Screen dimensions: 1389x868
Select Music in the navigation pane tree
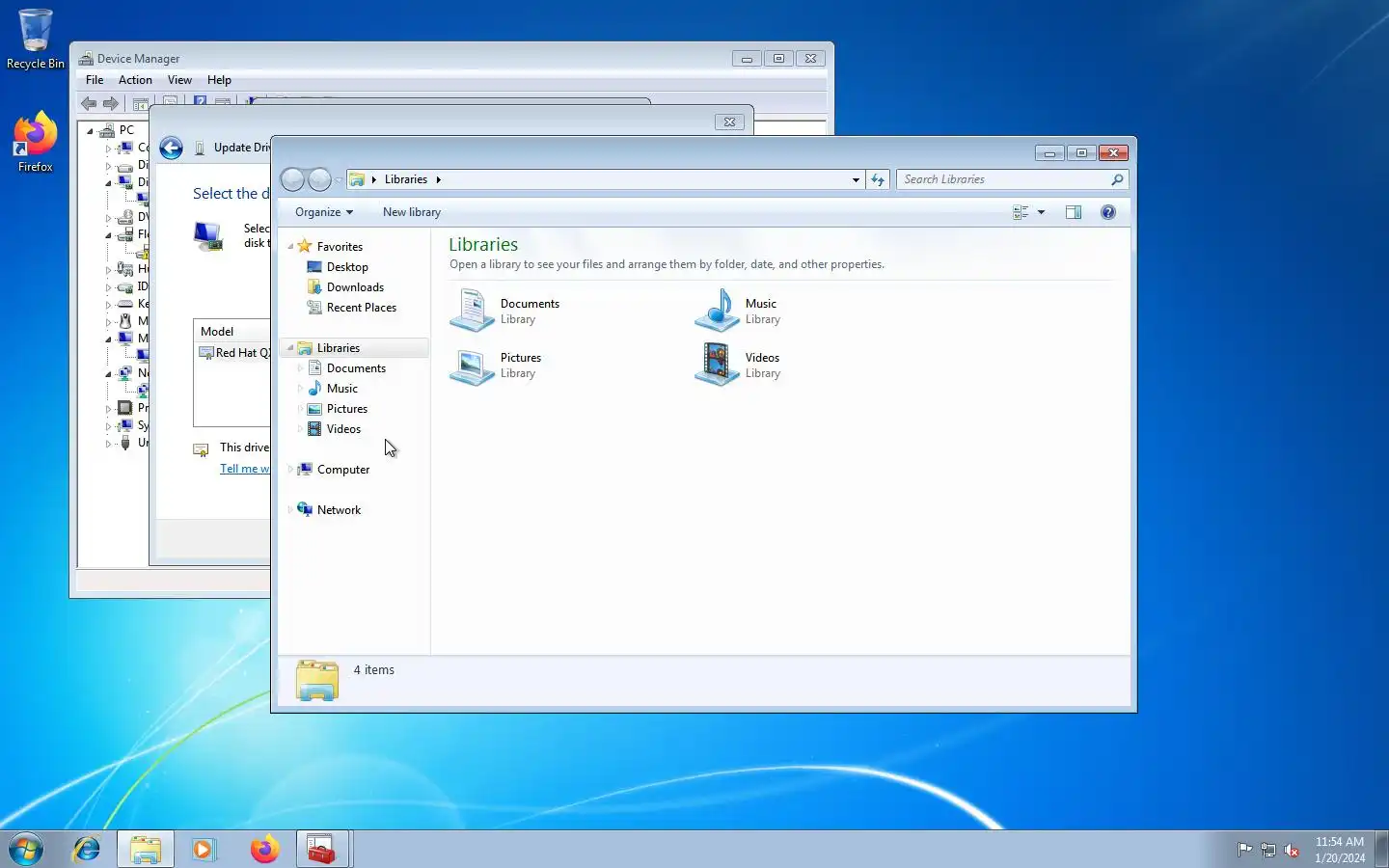[342, 389]
